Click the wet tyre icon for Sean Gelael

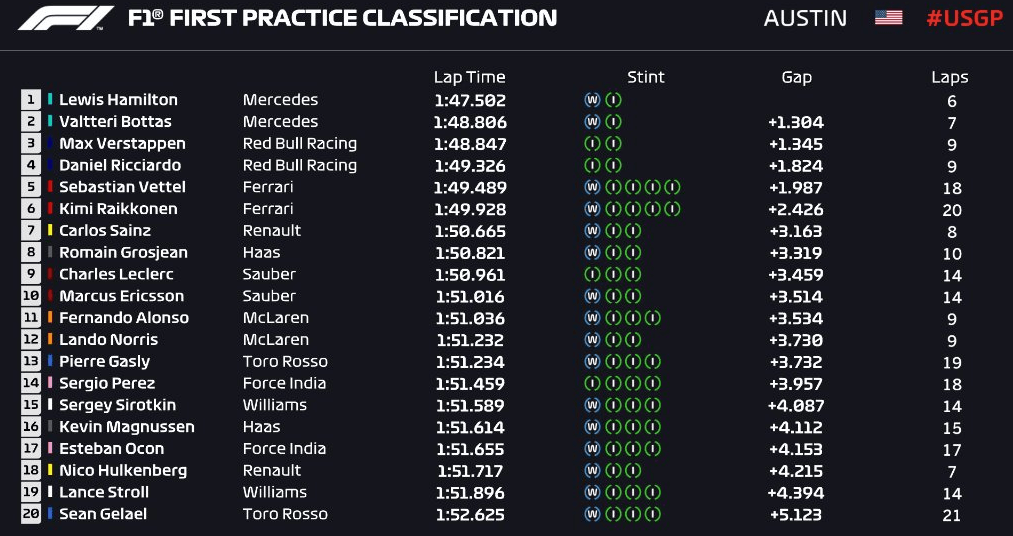click(x=592, y=514)
